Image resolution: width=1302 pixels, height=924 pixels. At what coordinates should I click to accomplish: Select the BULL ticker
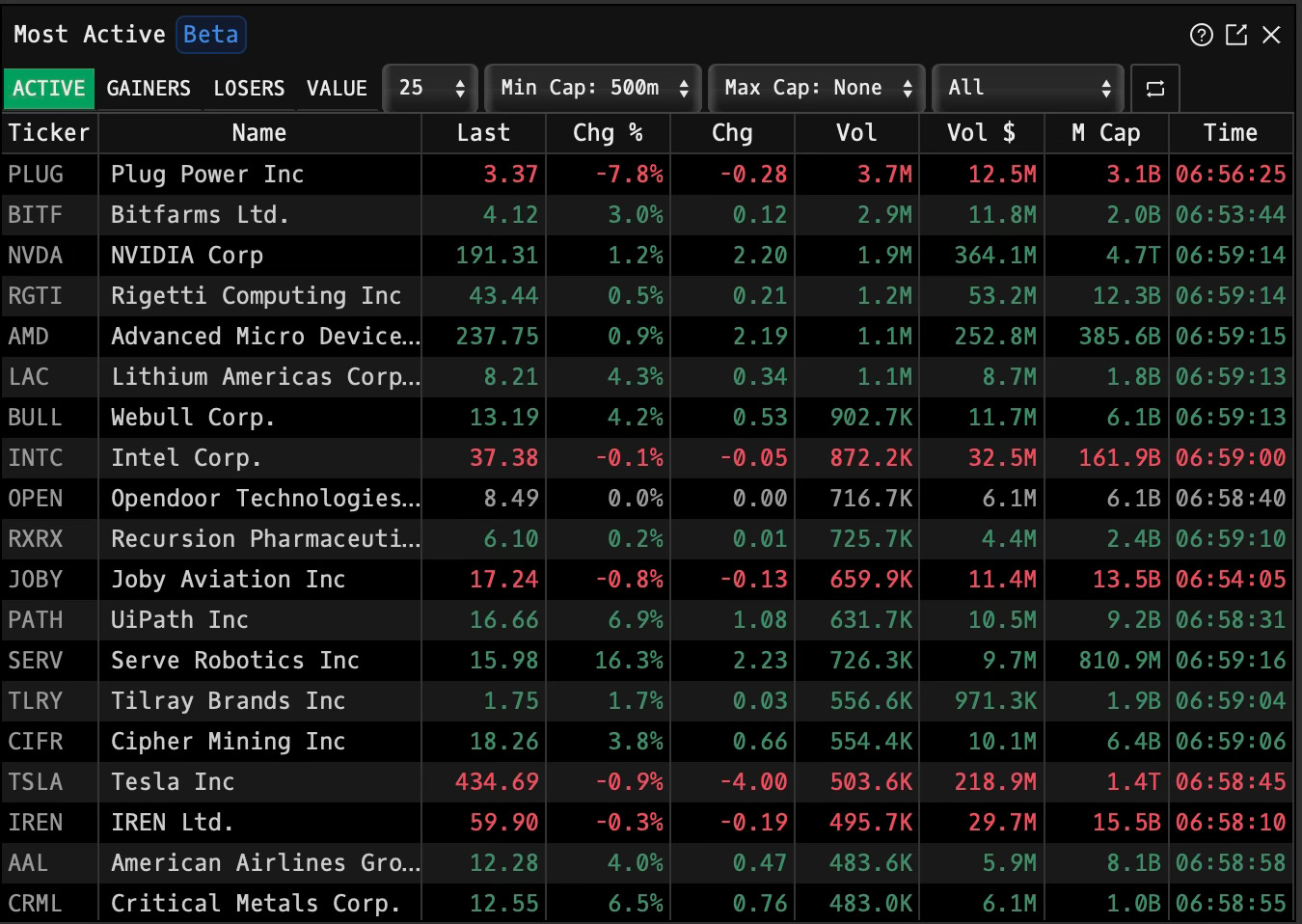pyautogui.click(x=36, y=418)
